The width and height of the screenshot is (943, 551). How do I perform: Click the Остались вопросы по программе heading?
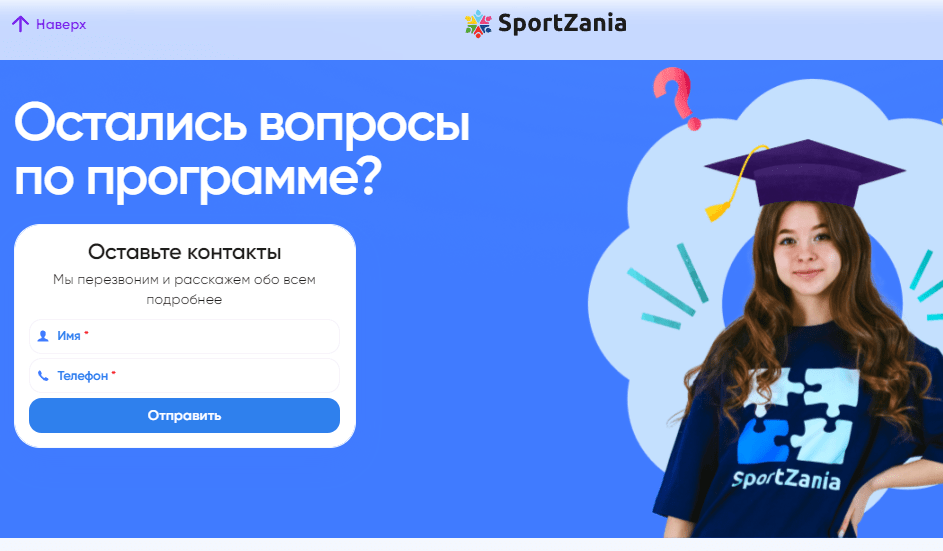(241, 150)
